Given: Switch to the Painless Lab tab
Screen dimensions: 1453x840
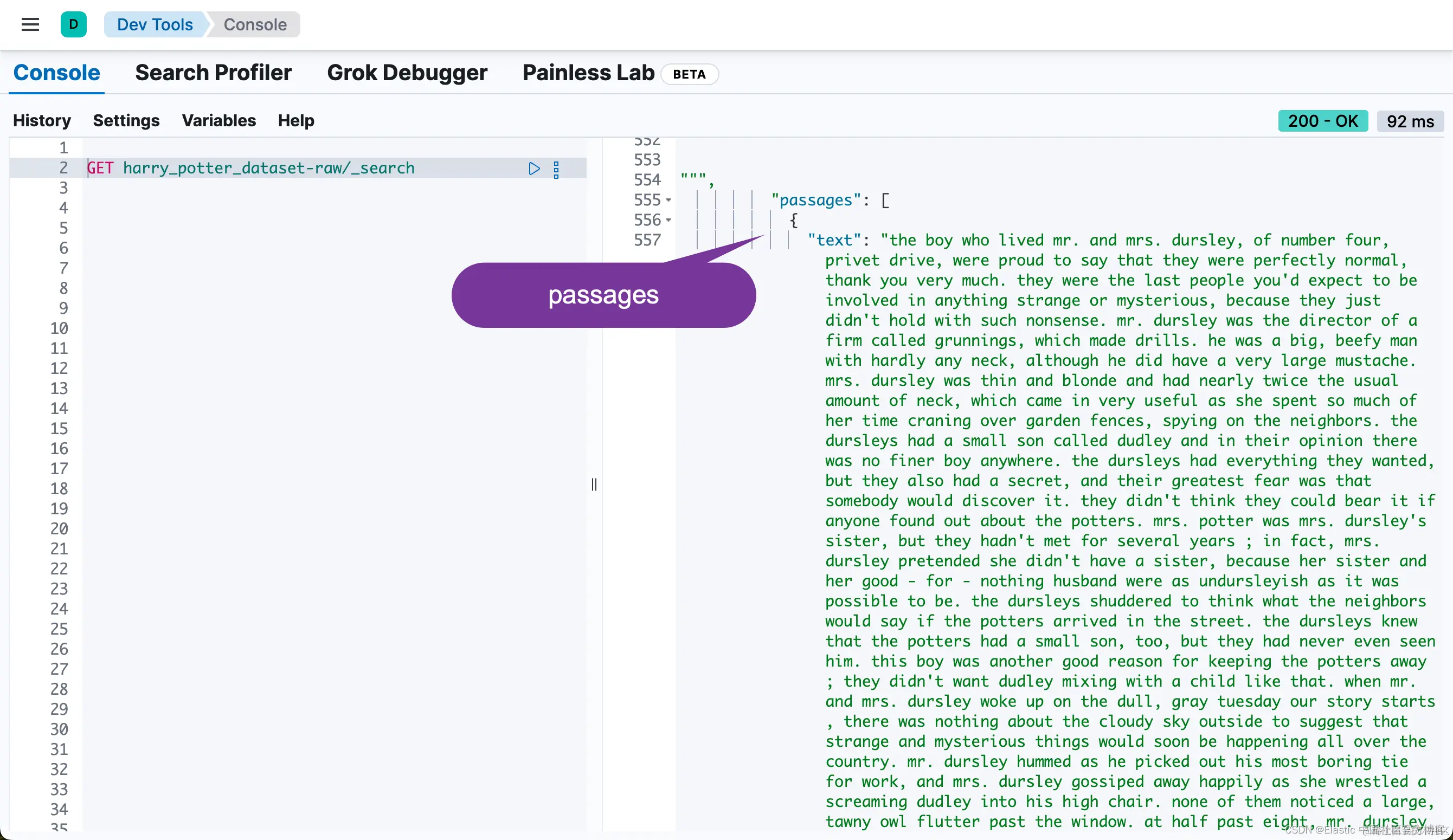Looking at the screenshot, I should (588, 73).
